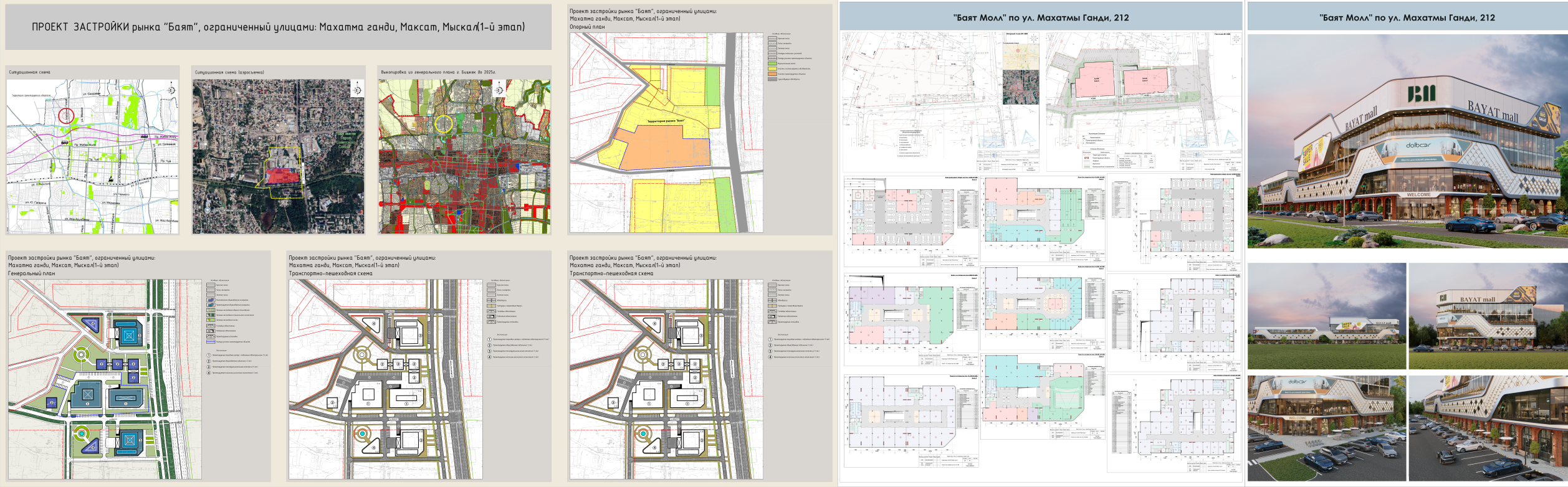
Task: Click the Баят Молл header above the mall rendering
Action: (x=1407, y=17)
